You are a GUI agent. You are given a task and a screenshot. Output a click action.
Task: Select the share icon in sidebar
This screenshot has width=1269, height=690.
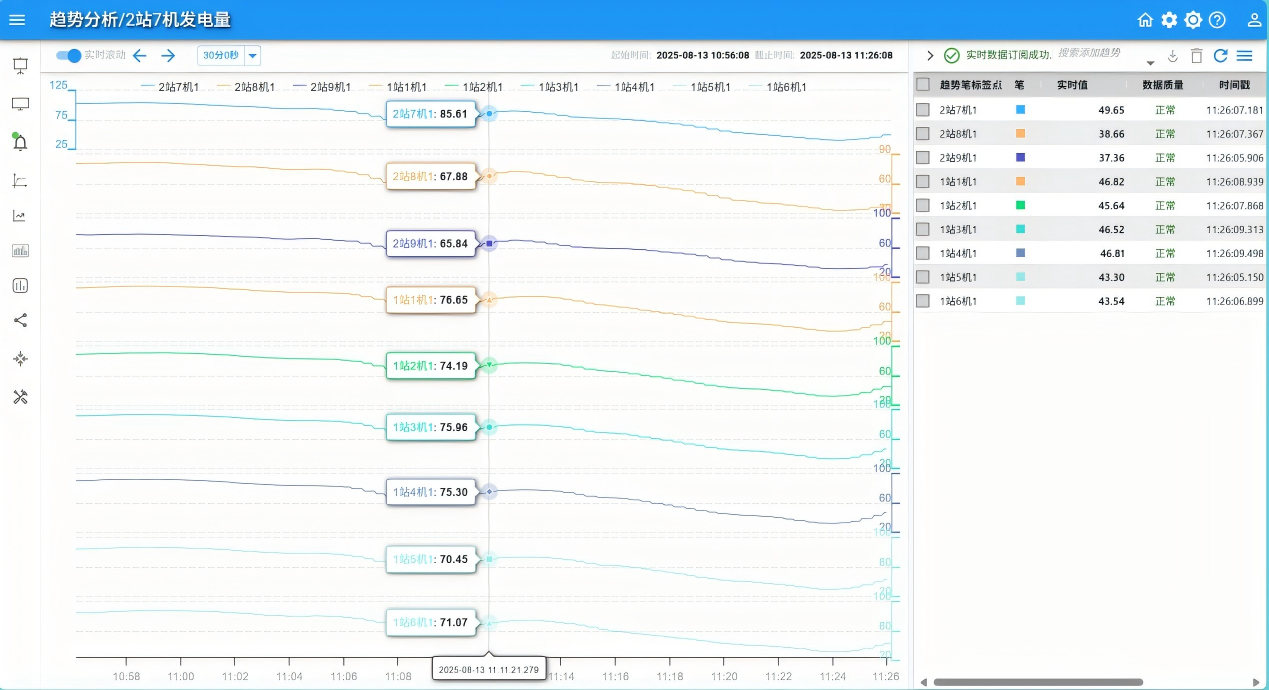[19, 321]
